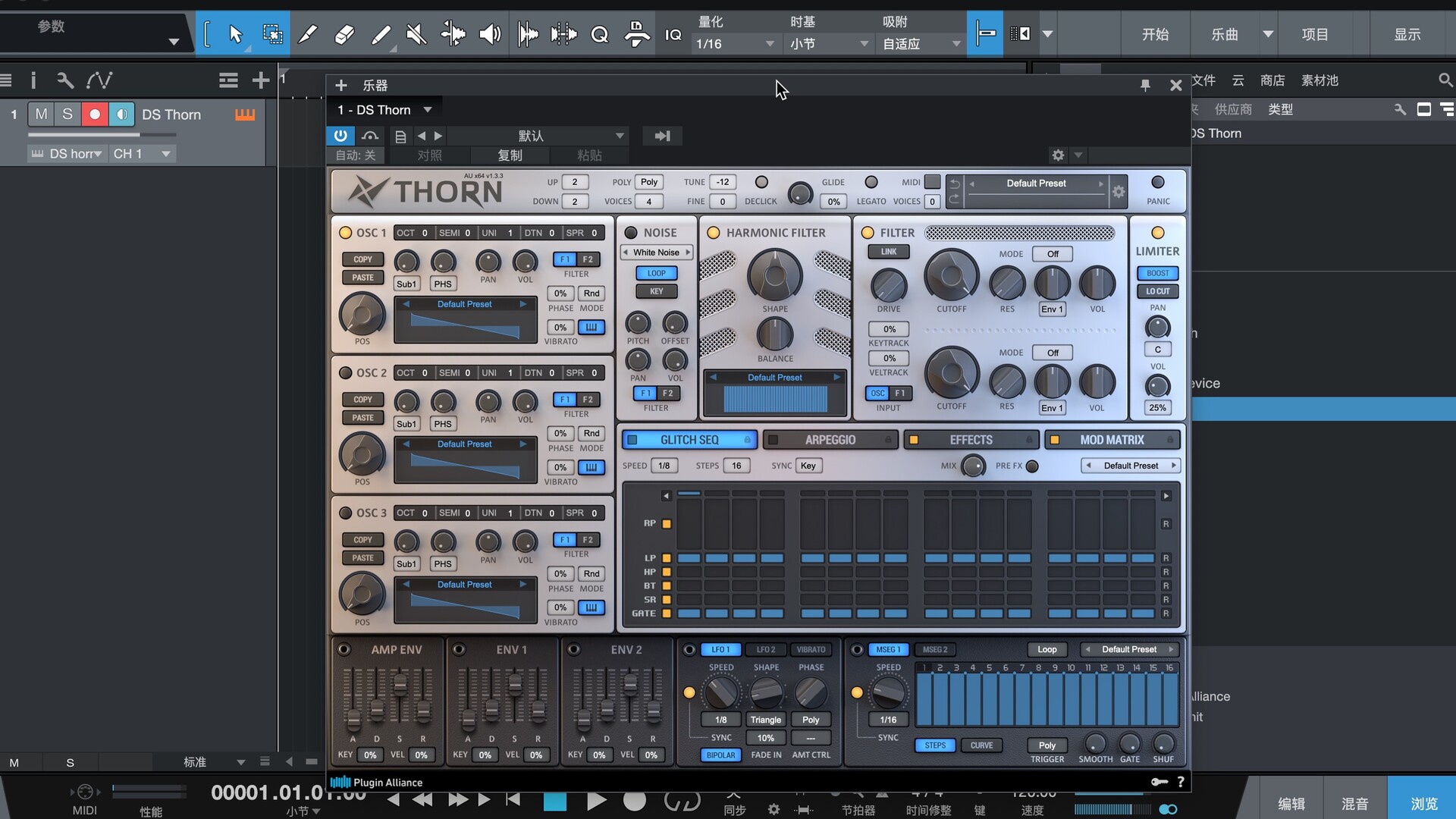This screenshot has width=1456, height=819.
Task: Click OSC 1 COPY button
Action: coord(362,259)
